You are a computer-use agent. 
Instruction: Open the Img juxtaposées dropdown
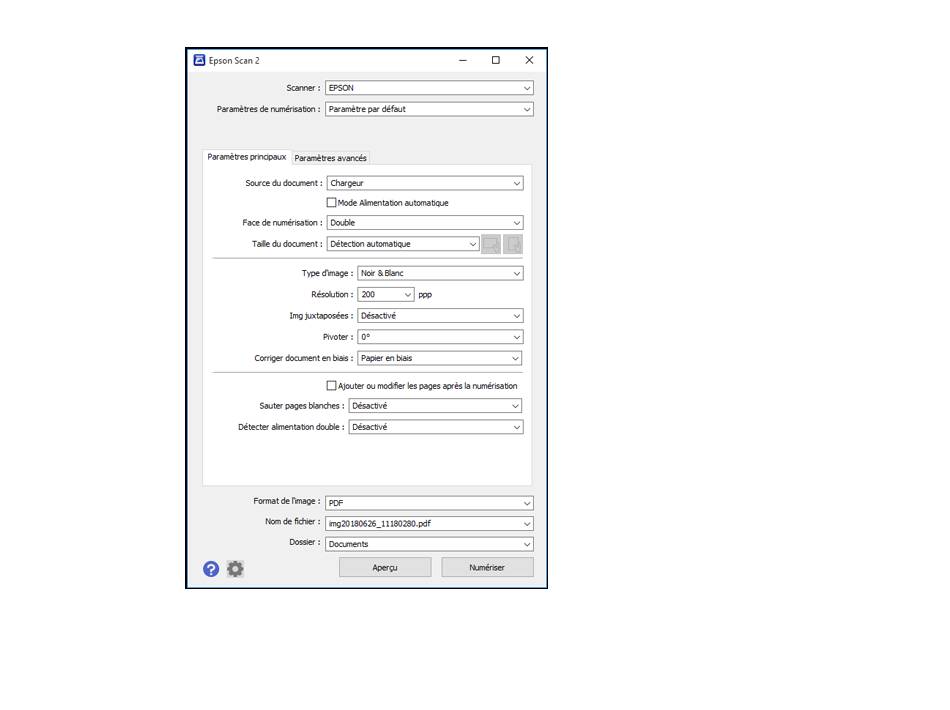440,316
